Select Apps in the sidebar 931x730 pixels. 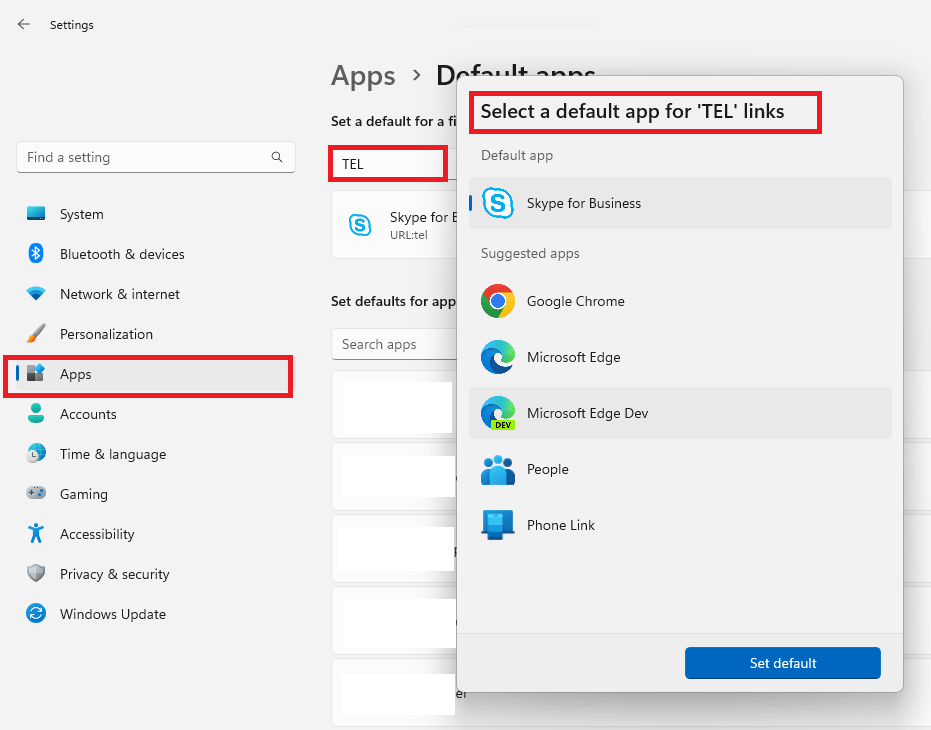point(156,374)
